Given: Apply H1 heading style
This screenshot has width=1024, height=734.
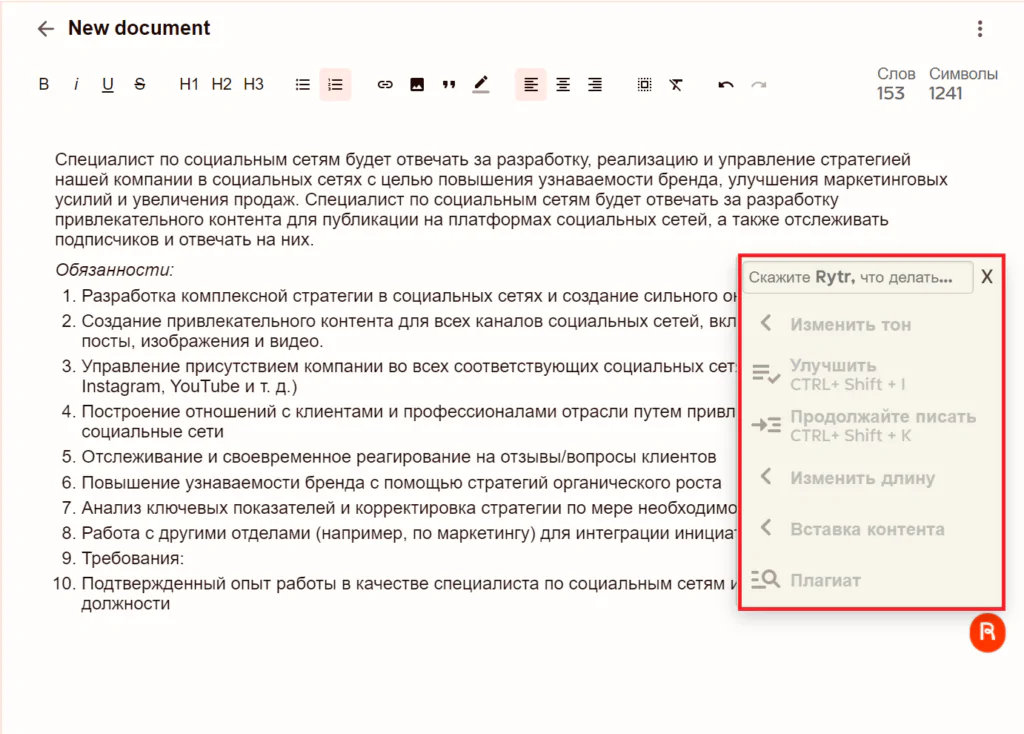Looking at the screenshot, I should [189, 84].
